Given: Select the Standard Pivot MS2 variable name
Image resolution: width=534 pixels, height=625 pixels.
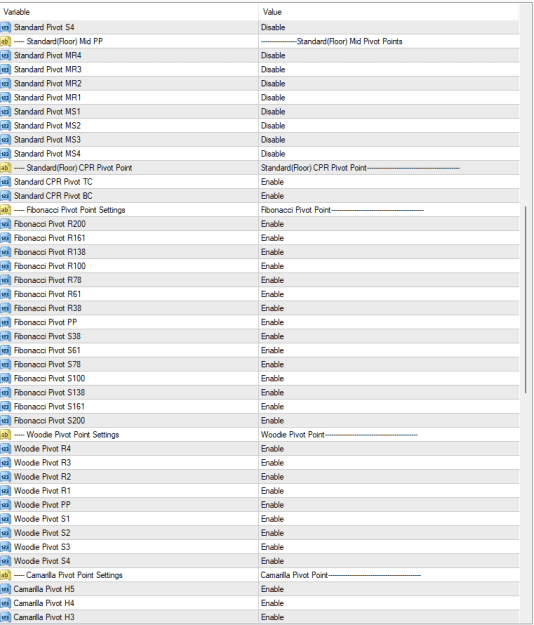Looking at the screenshot, I should [x=47, y=126].
